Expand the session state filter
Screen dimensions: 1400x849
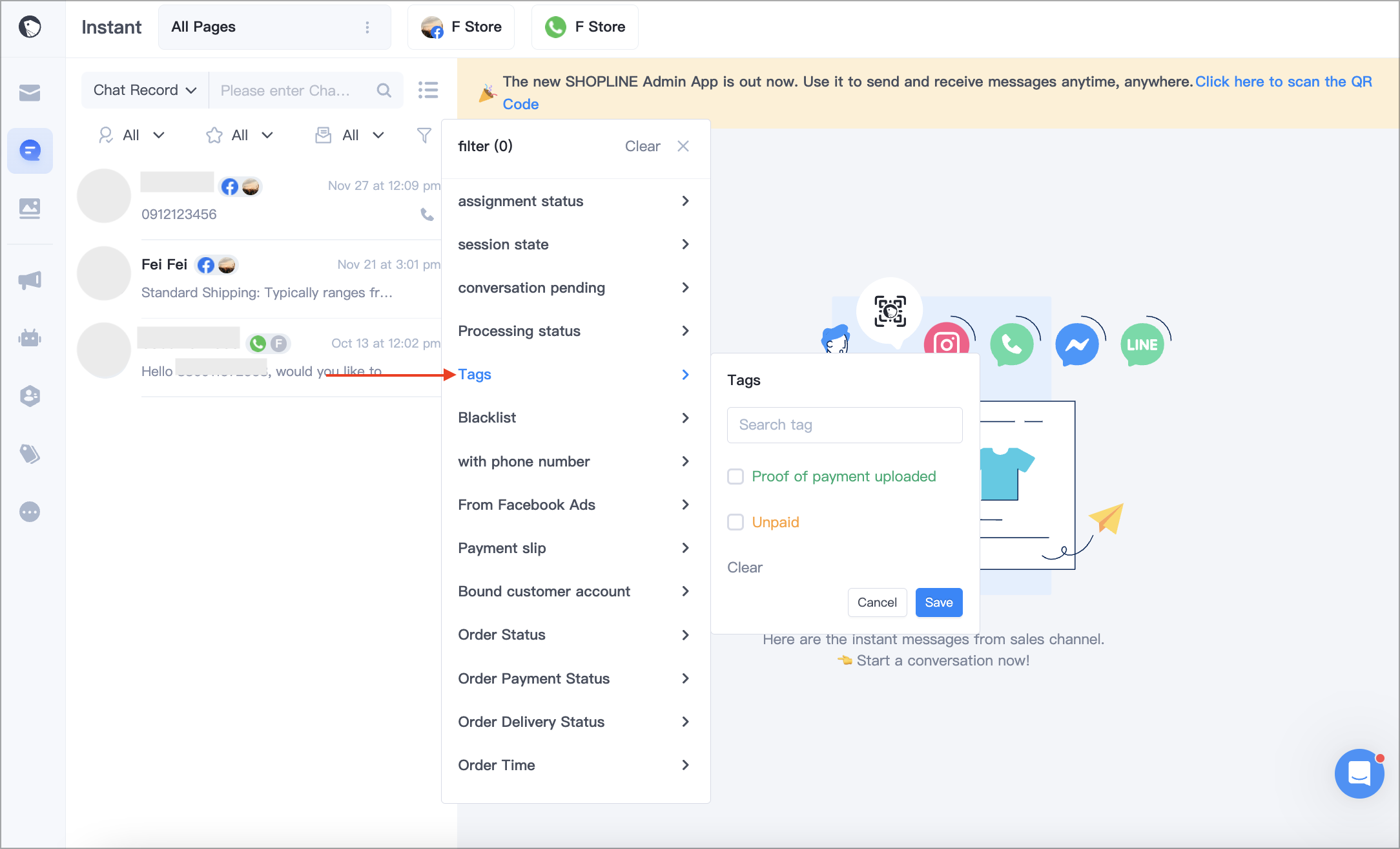coord(575,244)
